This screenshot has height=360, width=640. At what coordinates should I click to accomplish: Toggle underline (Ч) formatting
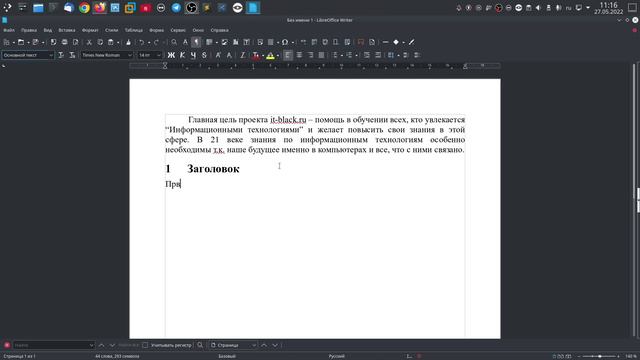(x=193, y=55)
